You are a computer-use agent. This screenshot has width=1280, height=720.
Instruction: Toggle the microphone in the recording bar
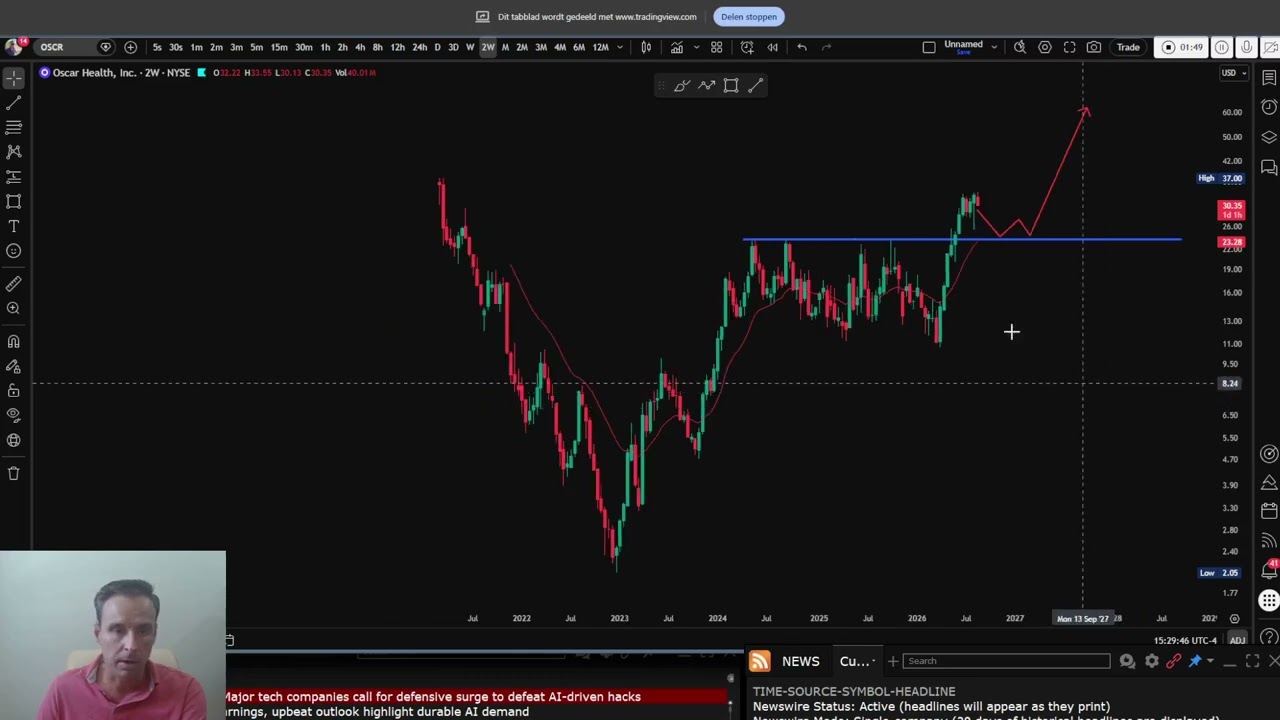coord(1246,47)
